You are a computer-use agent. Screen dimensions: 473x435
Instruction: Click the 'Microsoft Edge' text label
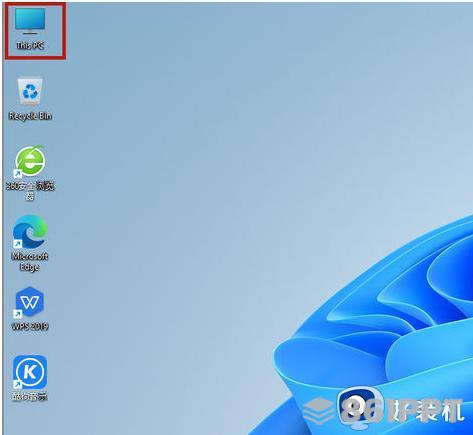point(30,262)
